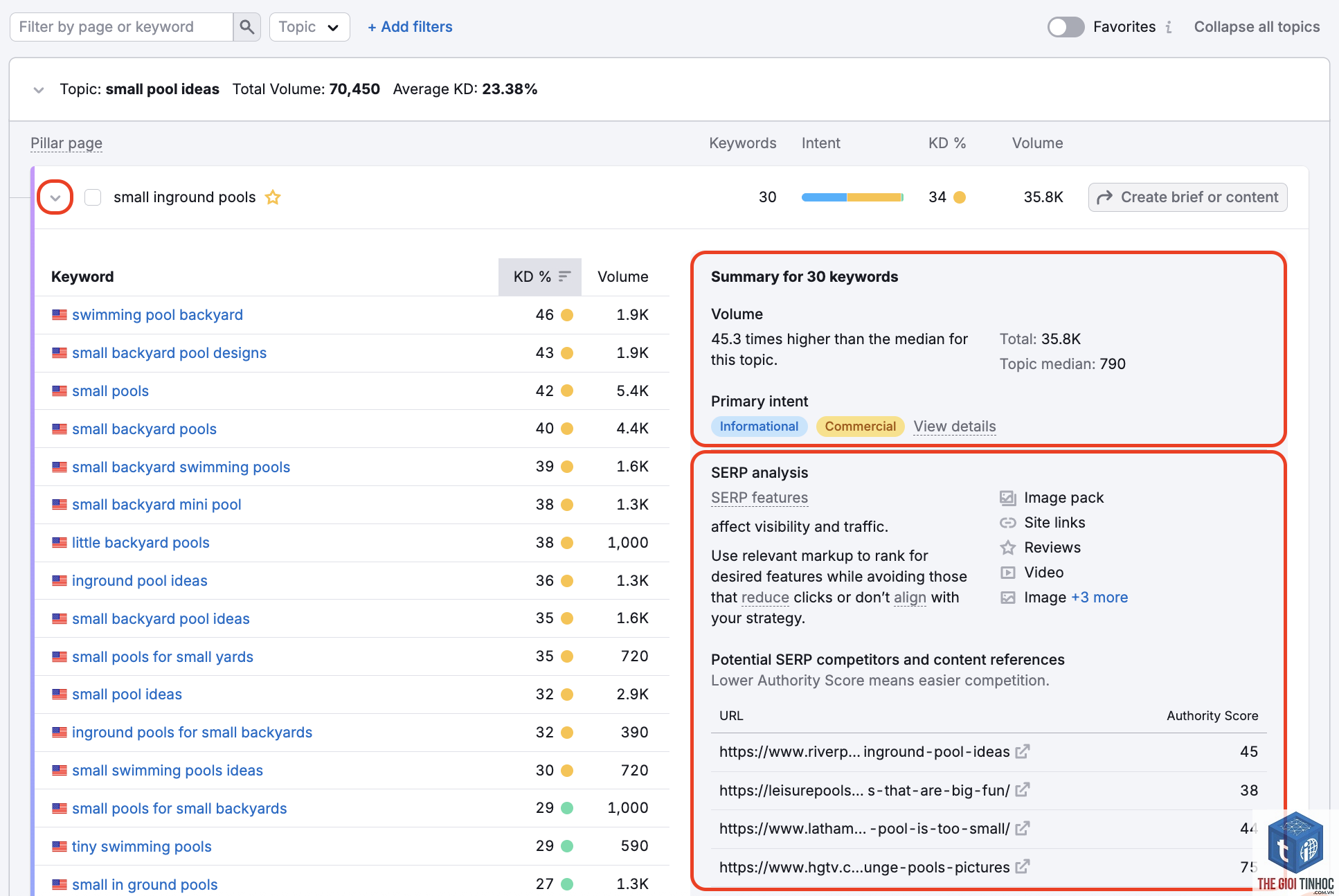The image size is (1339, 896).
Task: Click the Commercial intent tag
Action: point(861,427)
